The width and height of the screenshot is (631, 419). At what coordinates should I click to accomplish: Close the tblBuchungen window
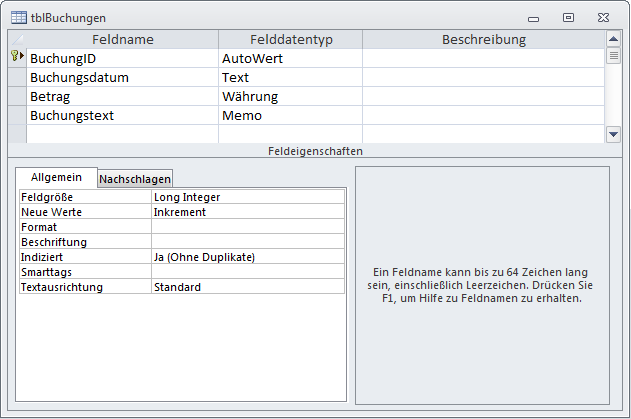click(x=604, y=17)
